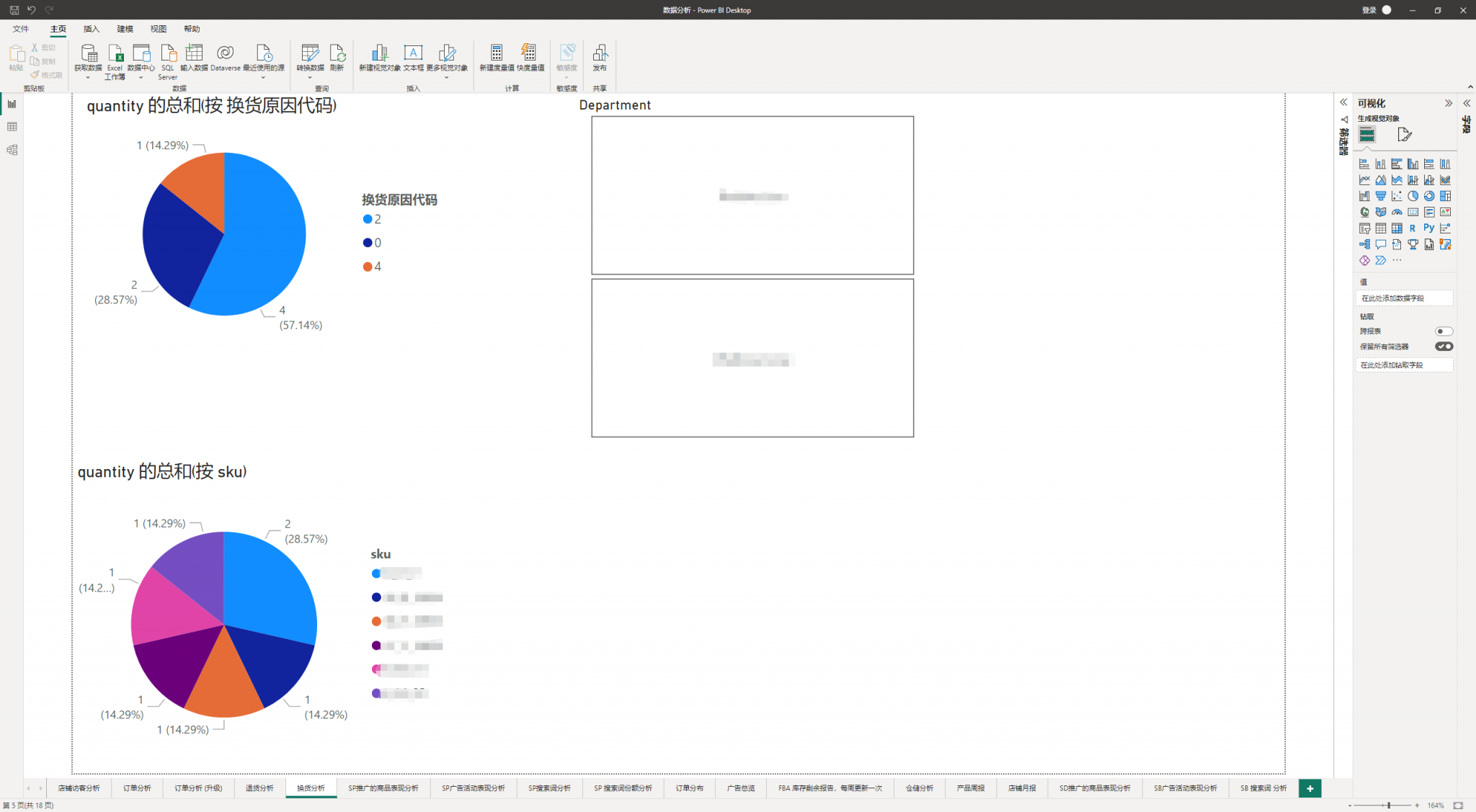Screen dimensions: 1476x812
Task: Toggle the cross-report drillthrough switch
Action: tap(1444, 331)
